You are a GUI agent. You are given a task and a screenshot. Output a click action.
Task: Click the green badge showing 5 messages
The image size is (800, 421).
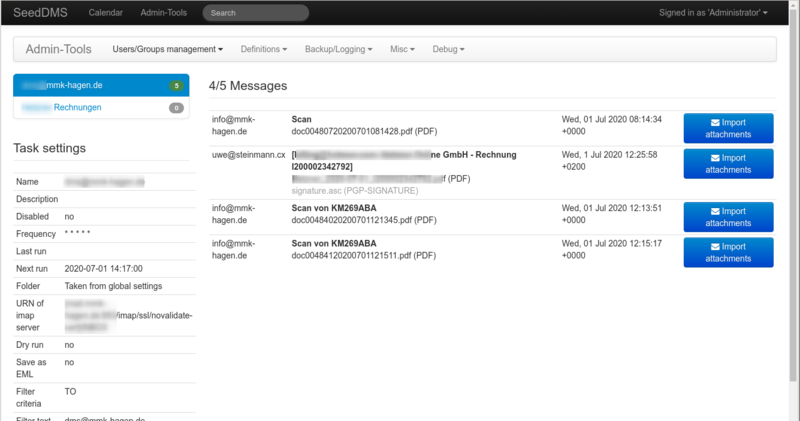point(176,86)
